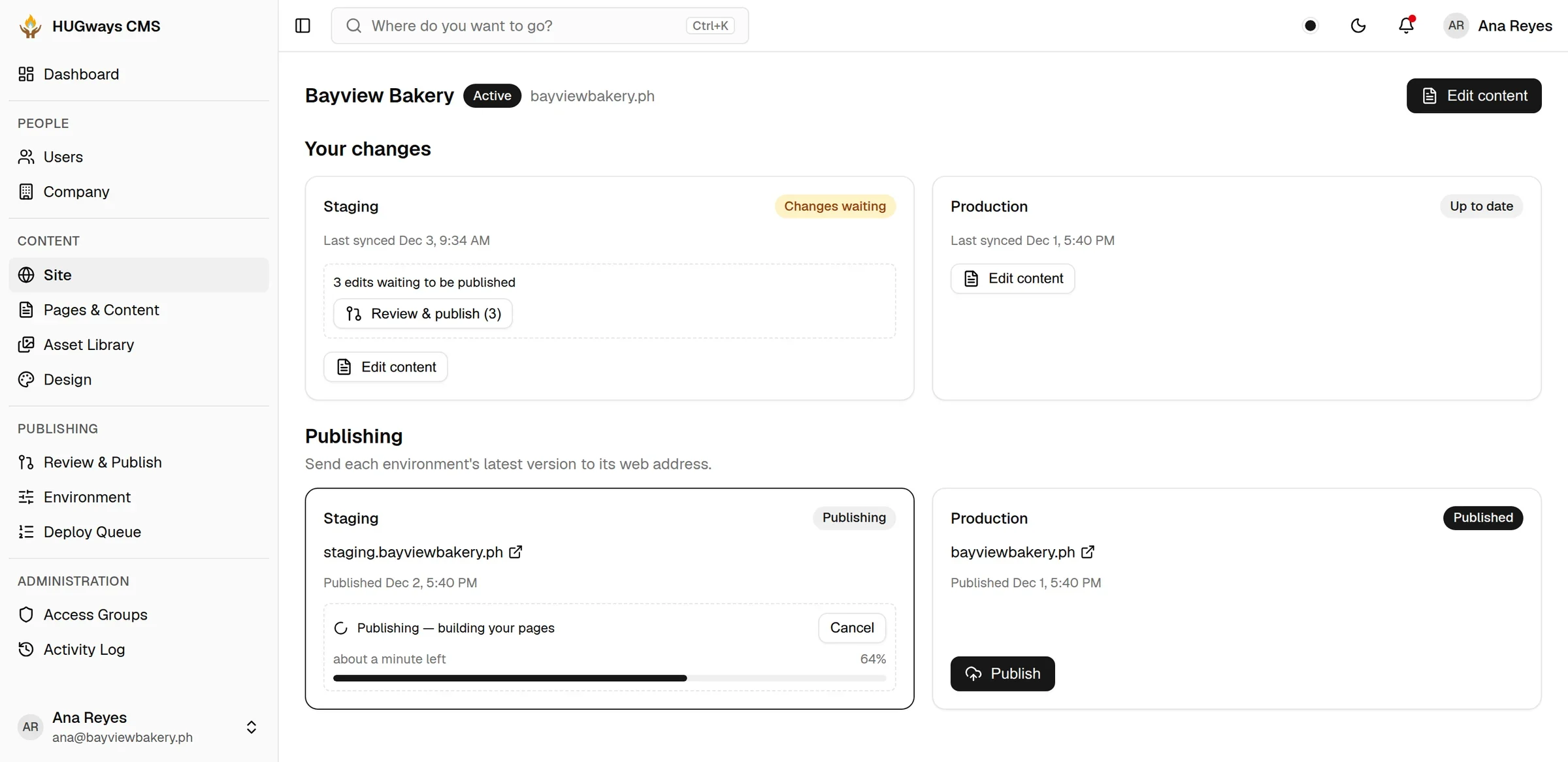Click the HUGways CMS flame logo
This screenshot has width=1568, height=762.
pos(30,26)
